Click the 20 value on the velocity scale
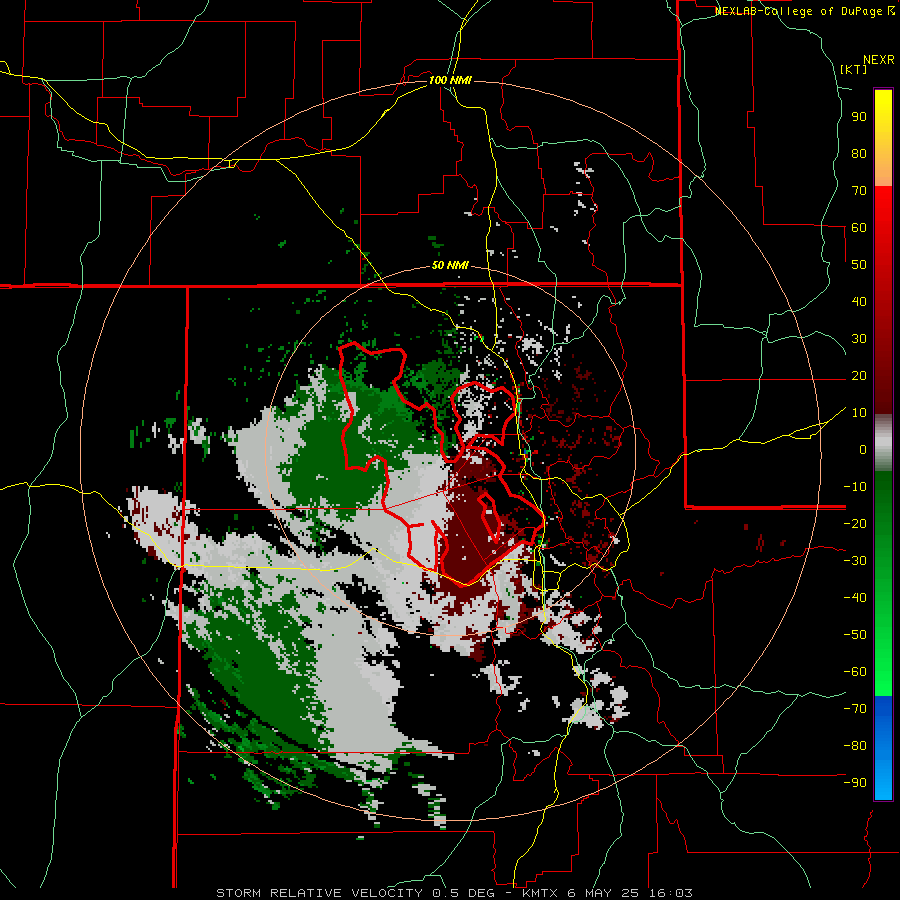This screenshot has height=900, width=900. pos(859,375)
